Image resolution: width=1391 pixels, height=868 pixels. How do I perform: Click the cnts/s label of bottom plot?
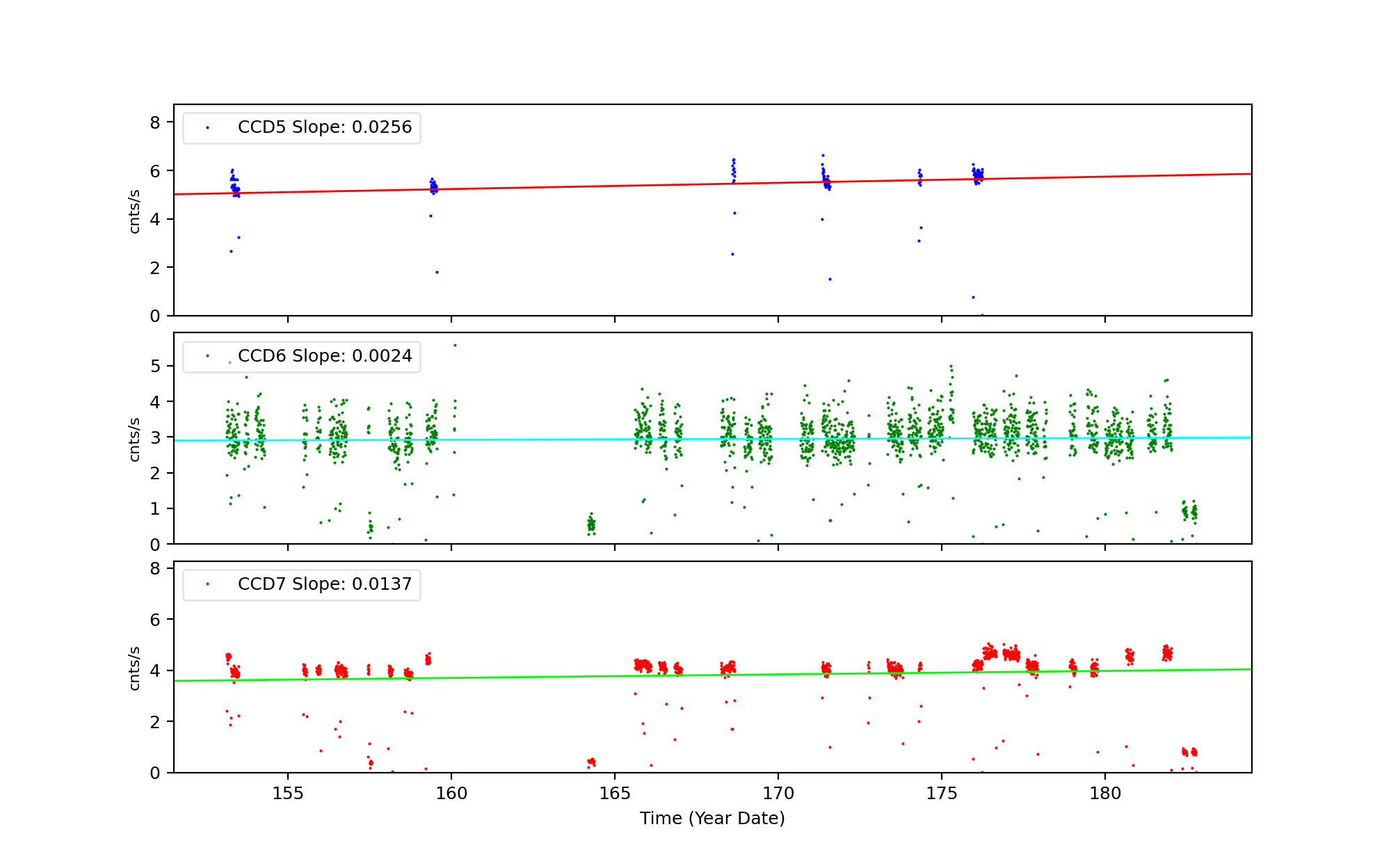pos(135,668)
